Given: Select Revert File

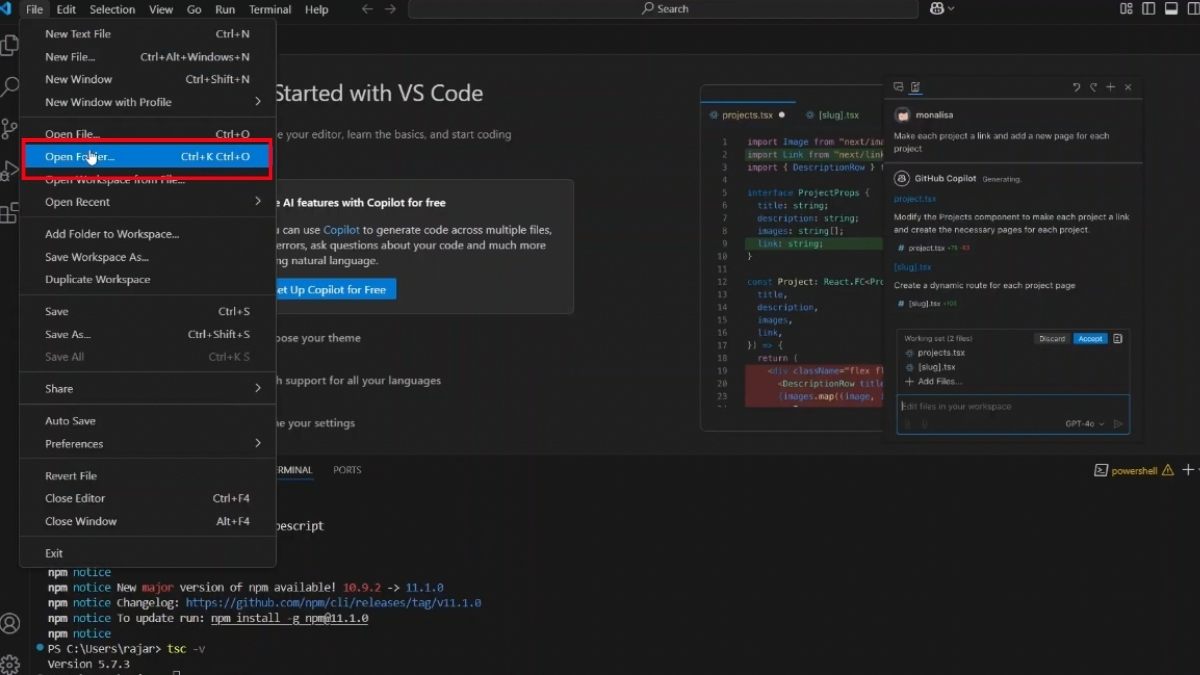Looking at the screenshot, I should [x=148, y=476].
